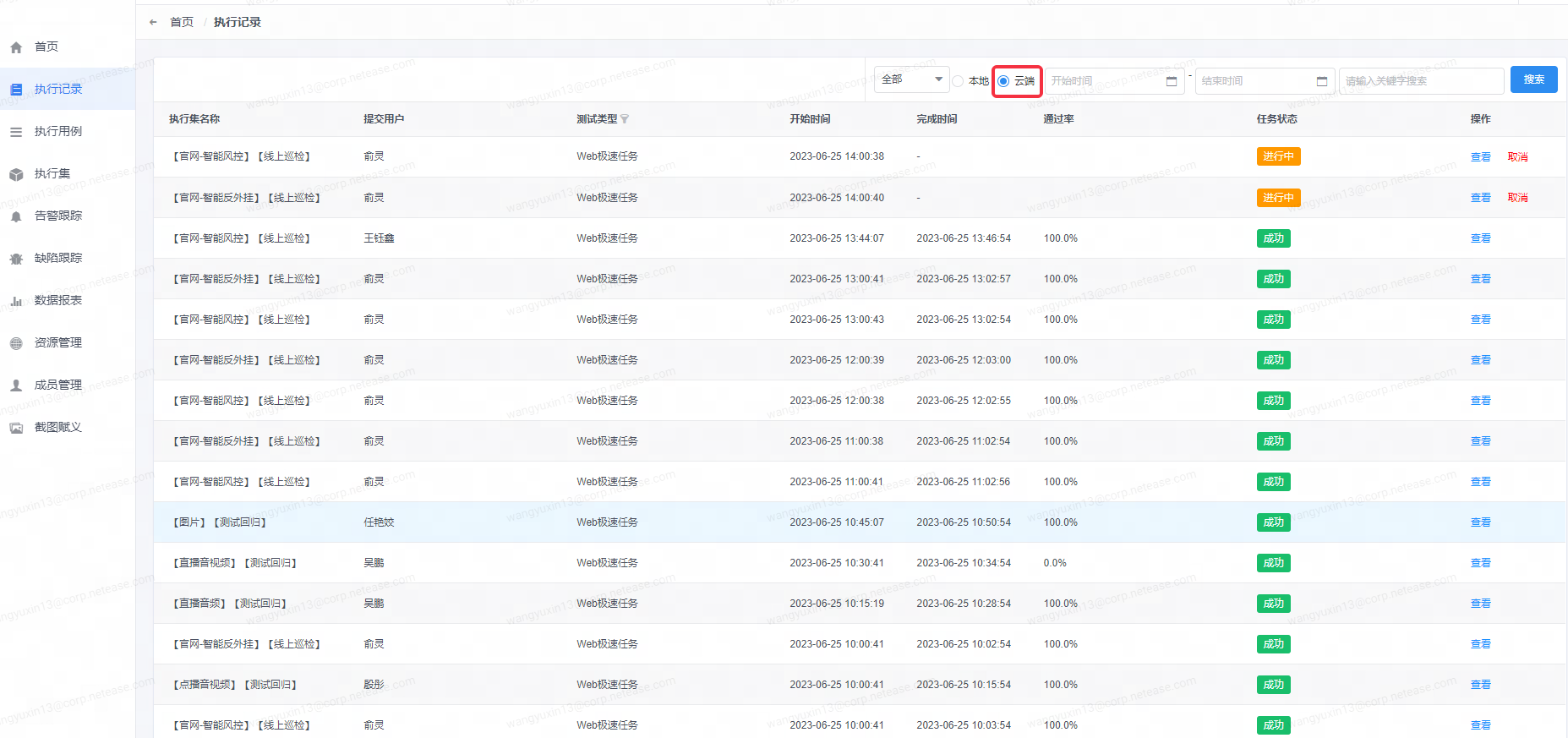Click 查看 for record started 13:00:41

tap(1481, 279)
